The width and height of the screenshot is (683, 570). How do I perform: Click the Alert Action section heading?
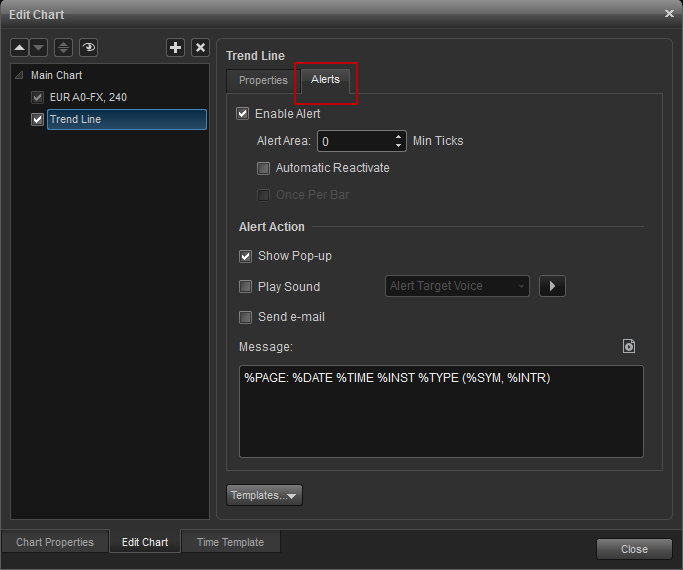coord(272,227)
